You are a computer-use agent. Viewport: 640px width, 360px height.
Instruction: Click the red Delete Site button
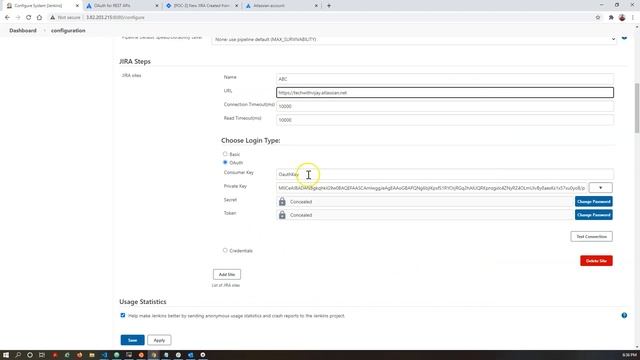(x=596, y=261)
